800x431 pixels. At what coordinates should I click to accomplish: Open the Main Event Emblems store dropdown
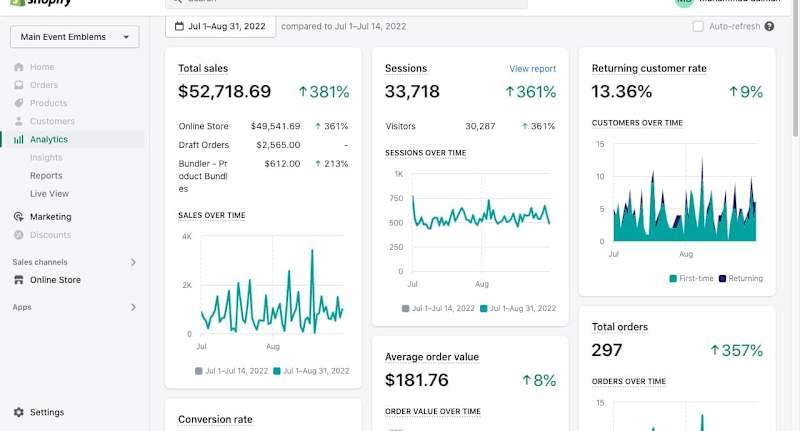click(x=74, y=37)
